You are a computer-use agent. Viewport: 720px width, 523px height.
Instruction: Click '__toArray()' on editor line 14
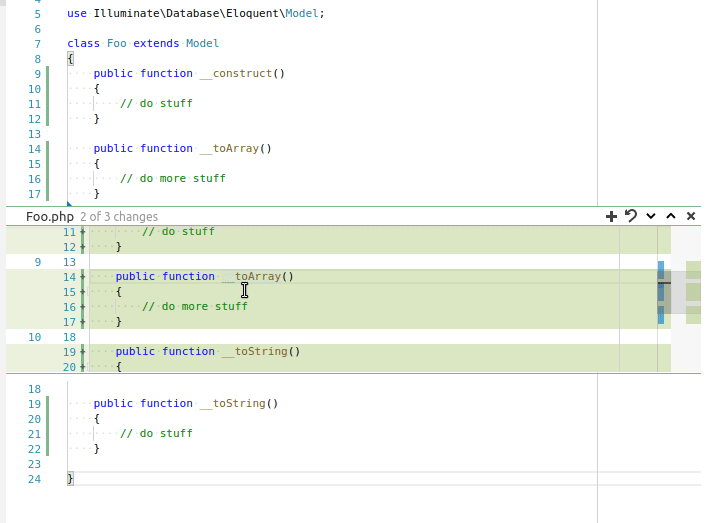tap(236, 148)
